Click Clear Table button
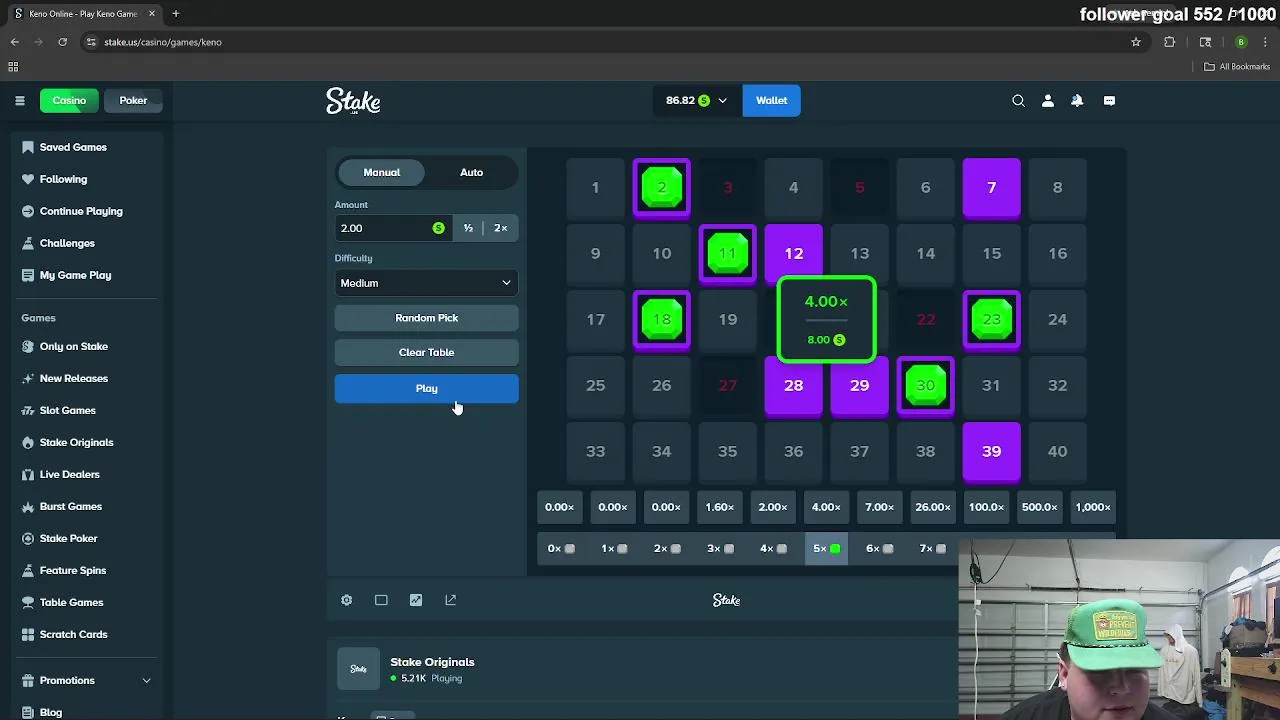Image resolution: width=1280 pixels, height=720 pixels. pyautogui.click(x=426, y=352)
